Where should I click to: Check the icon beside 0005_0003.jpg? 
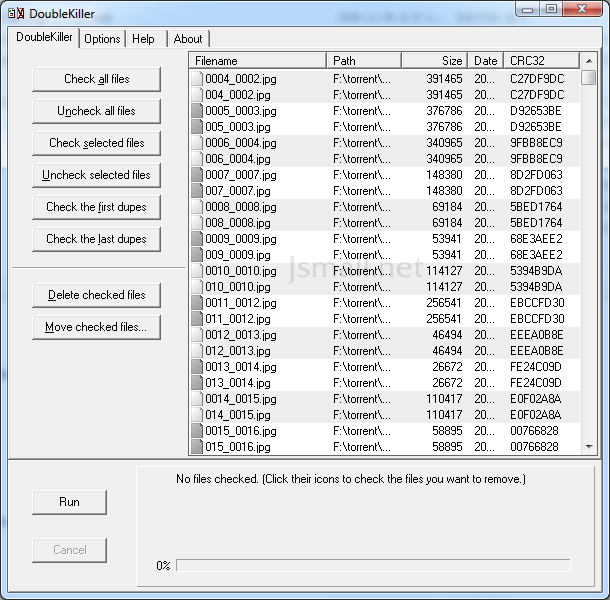197,111
